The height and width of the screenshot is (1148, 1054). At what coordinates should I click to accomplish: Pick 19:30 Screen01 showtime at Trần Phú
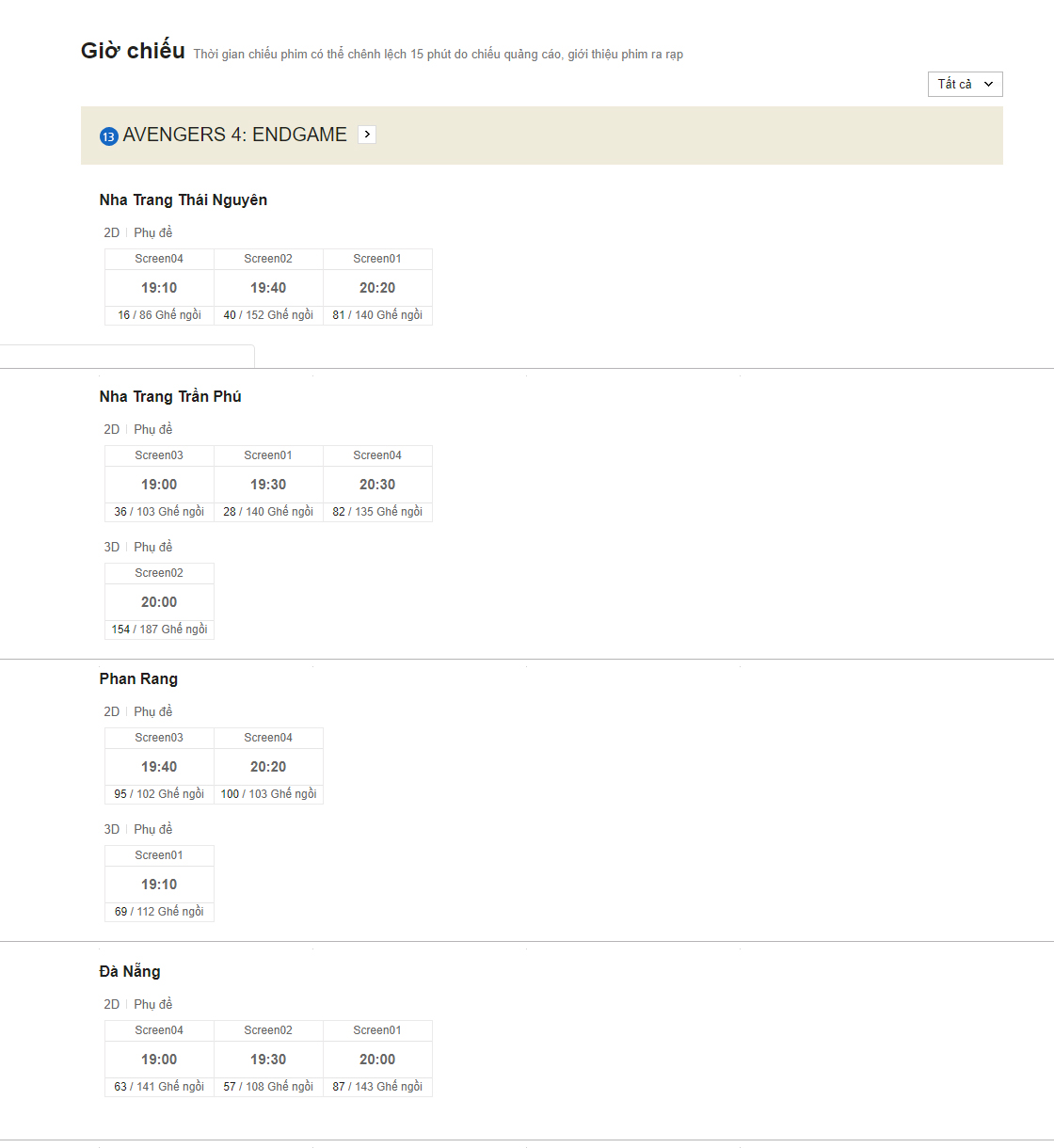pyautogui.click(x=268, y=485)
